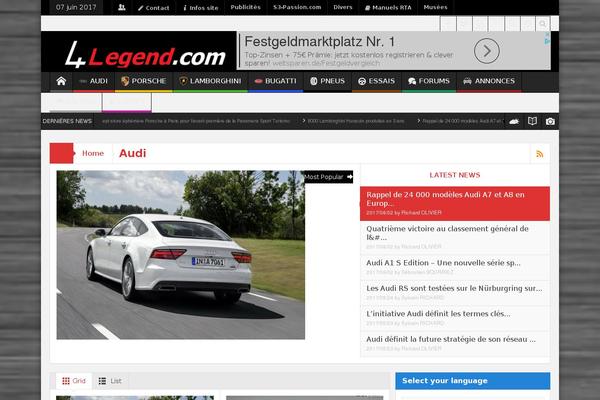600x400 pixels.
Task: Open Les Audi RS Nürburgring article
Action: tap(455, 292)
